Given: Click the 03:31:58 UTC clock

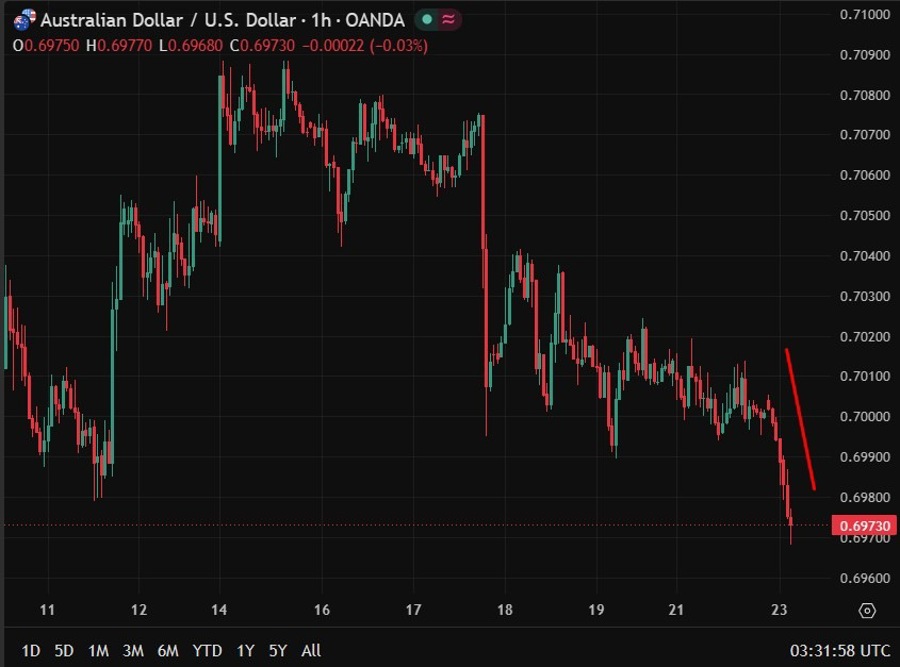Looking at the screenshot, I should (x=840, y=650).
